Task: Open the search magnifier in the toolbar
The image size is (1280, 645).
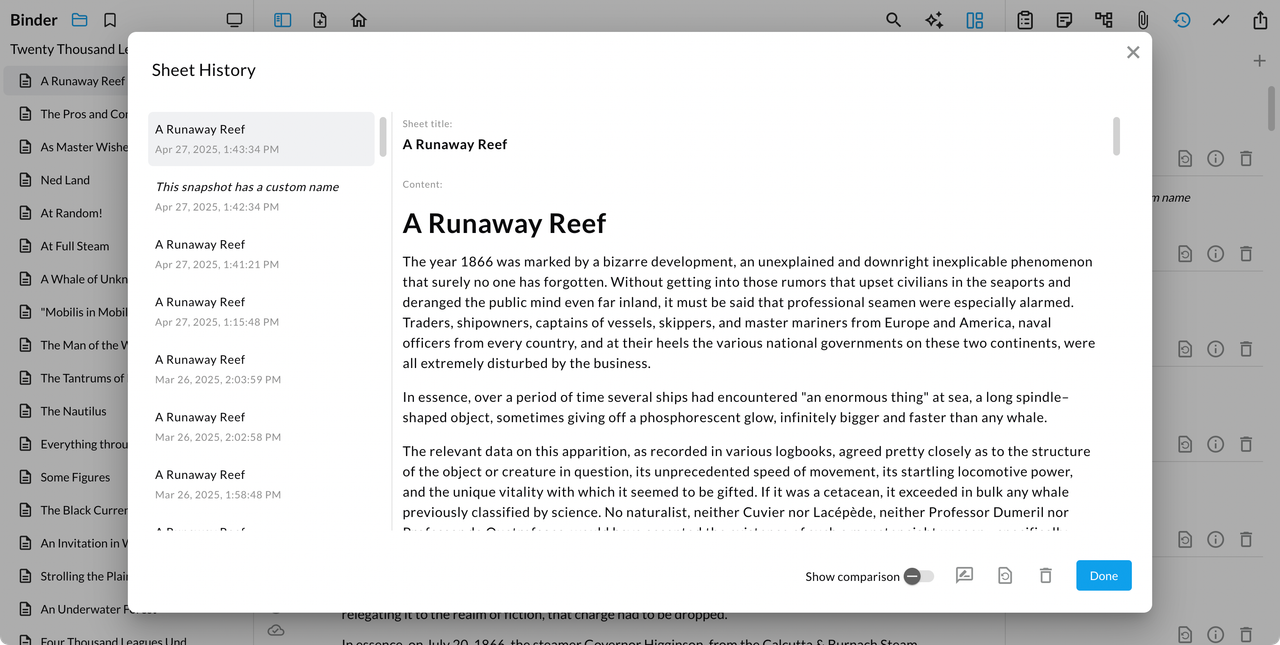Action: (893, 20)
